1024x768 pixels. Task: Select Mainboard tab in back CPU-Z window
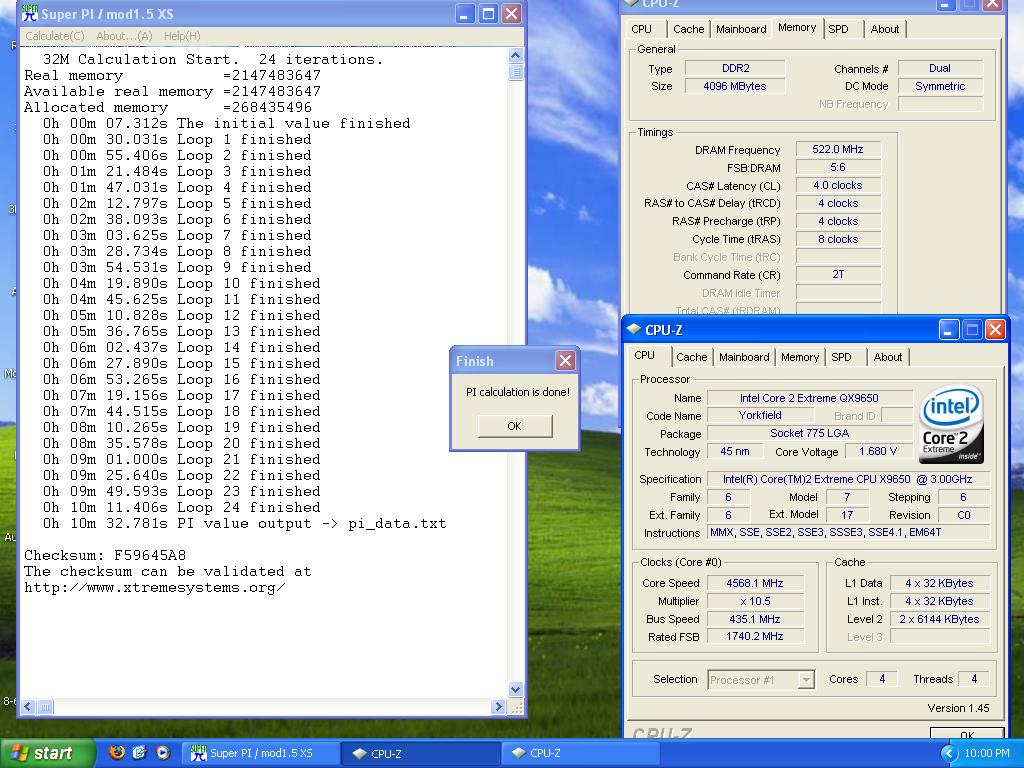(741, 29)
